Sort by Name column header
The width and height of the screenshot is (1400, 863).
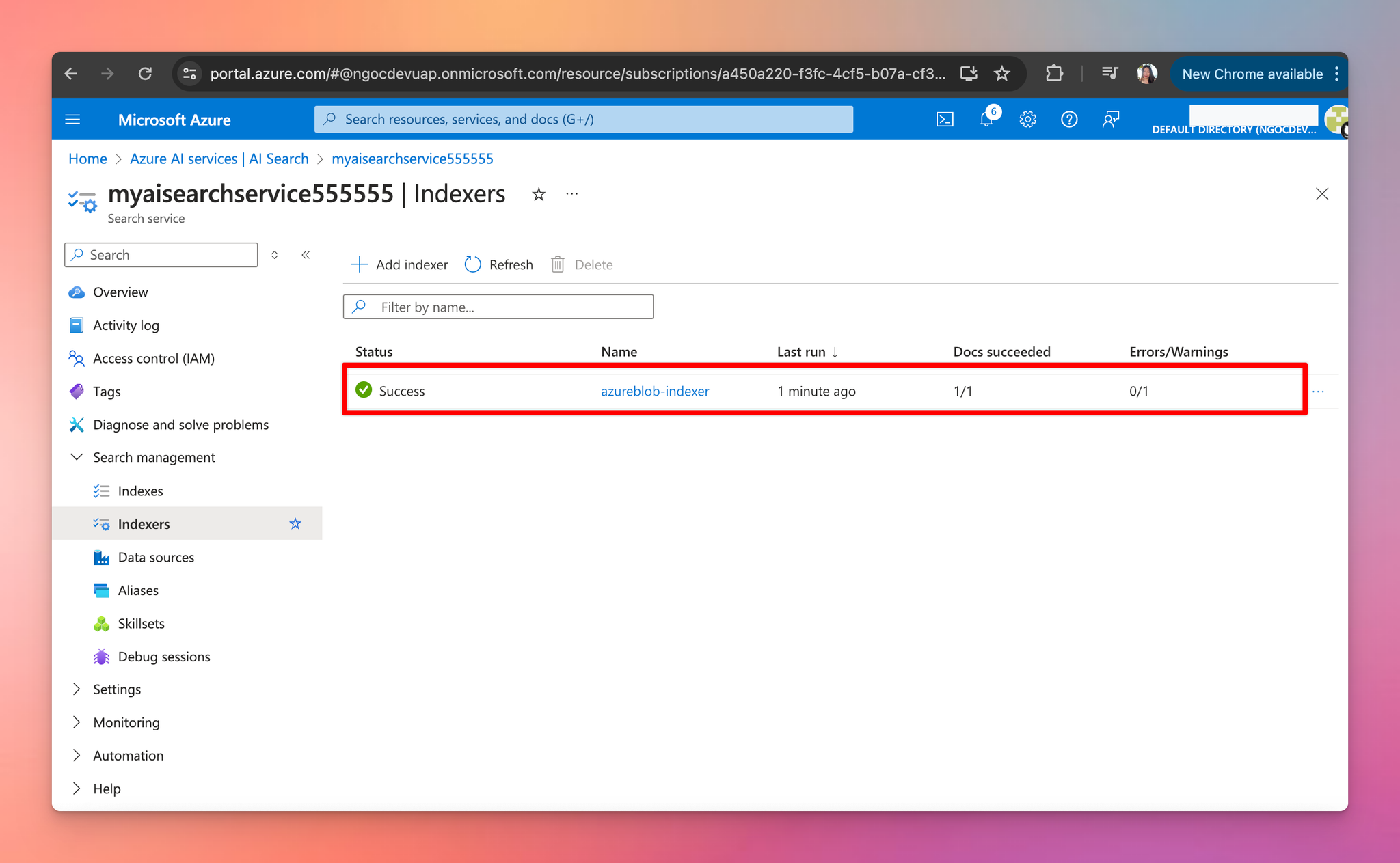(x=619, y=352)
